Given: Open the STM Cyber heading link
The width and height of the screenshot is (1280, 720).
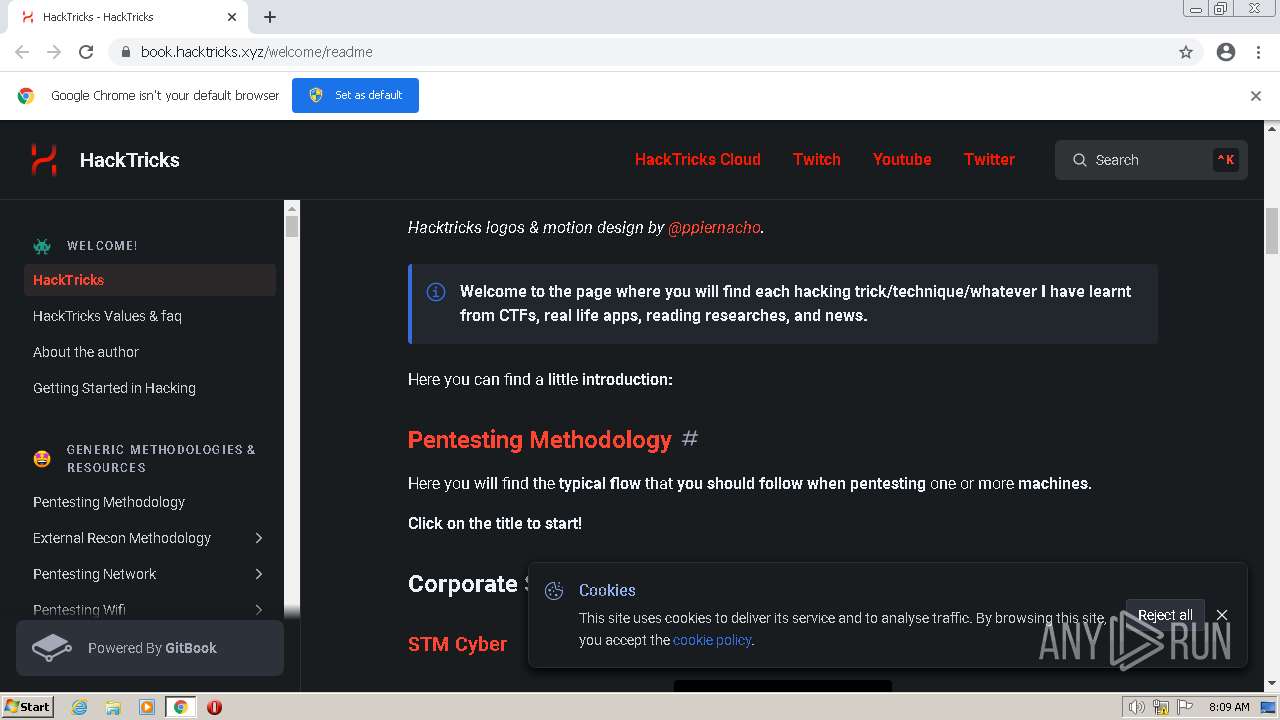Looking at the screenshot, I should coord(457,644).
